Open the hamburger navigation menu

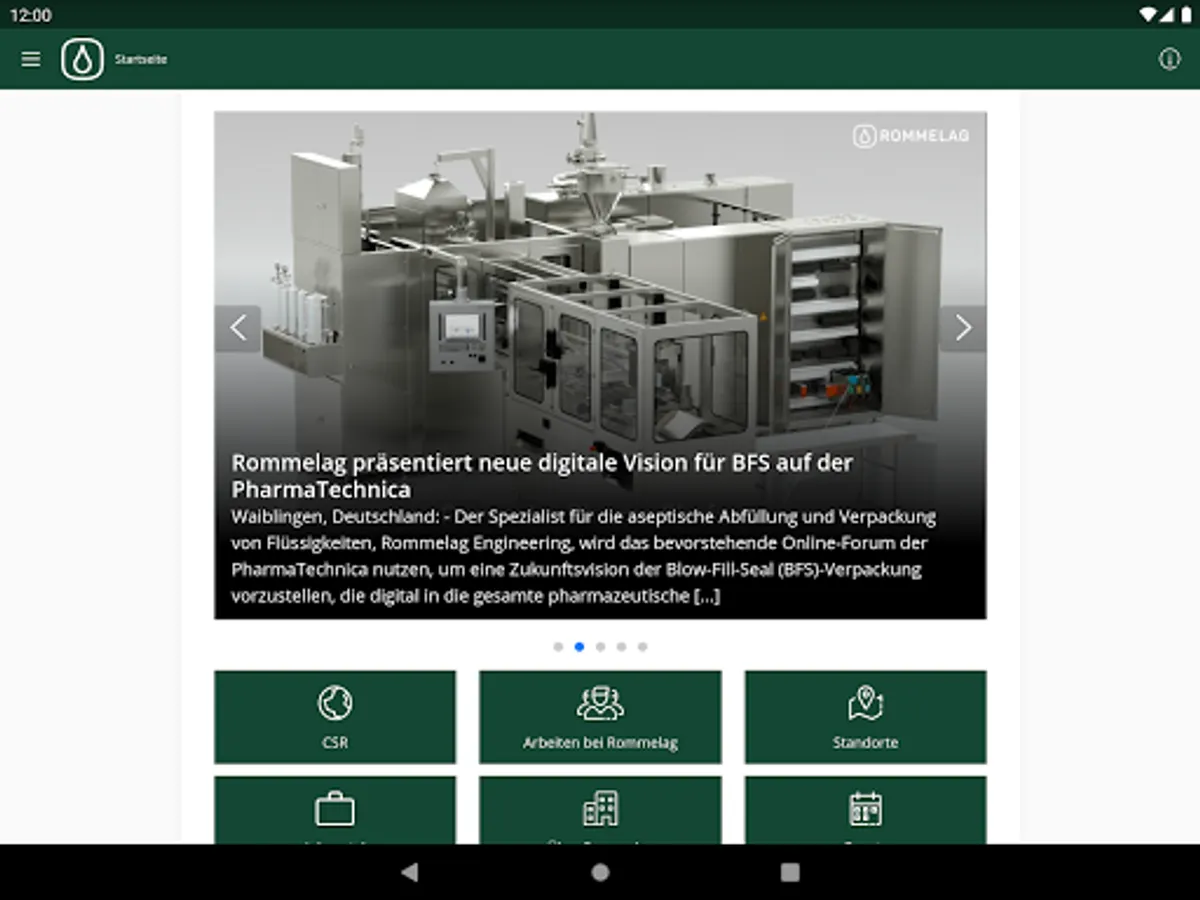(x=31, y=59)
